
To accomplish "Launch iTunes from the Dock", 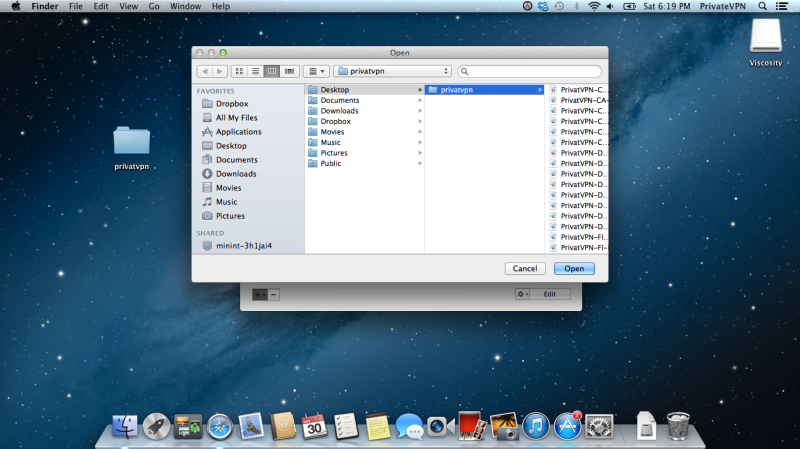I will click(x=538, y=426).
